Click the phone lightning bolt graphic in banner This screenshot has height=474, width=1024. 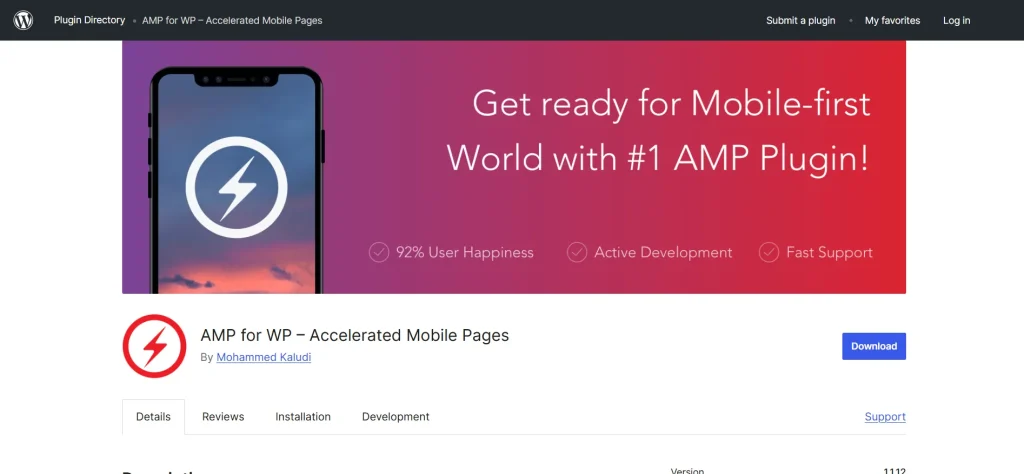coord(236,187)
